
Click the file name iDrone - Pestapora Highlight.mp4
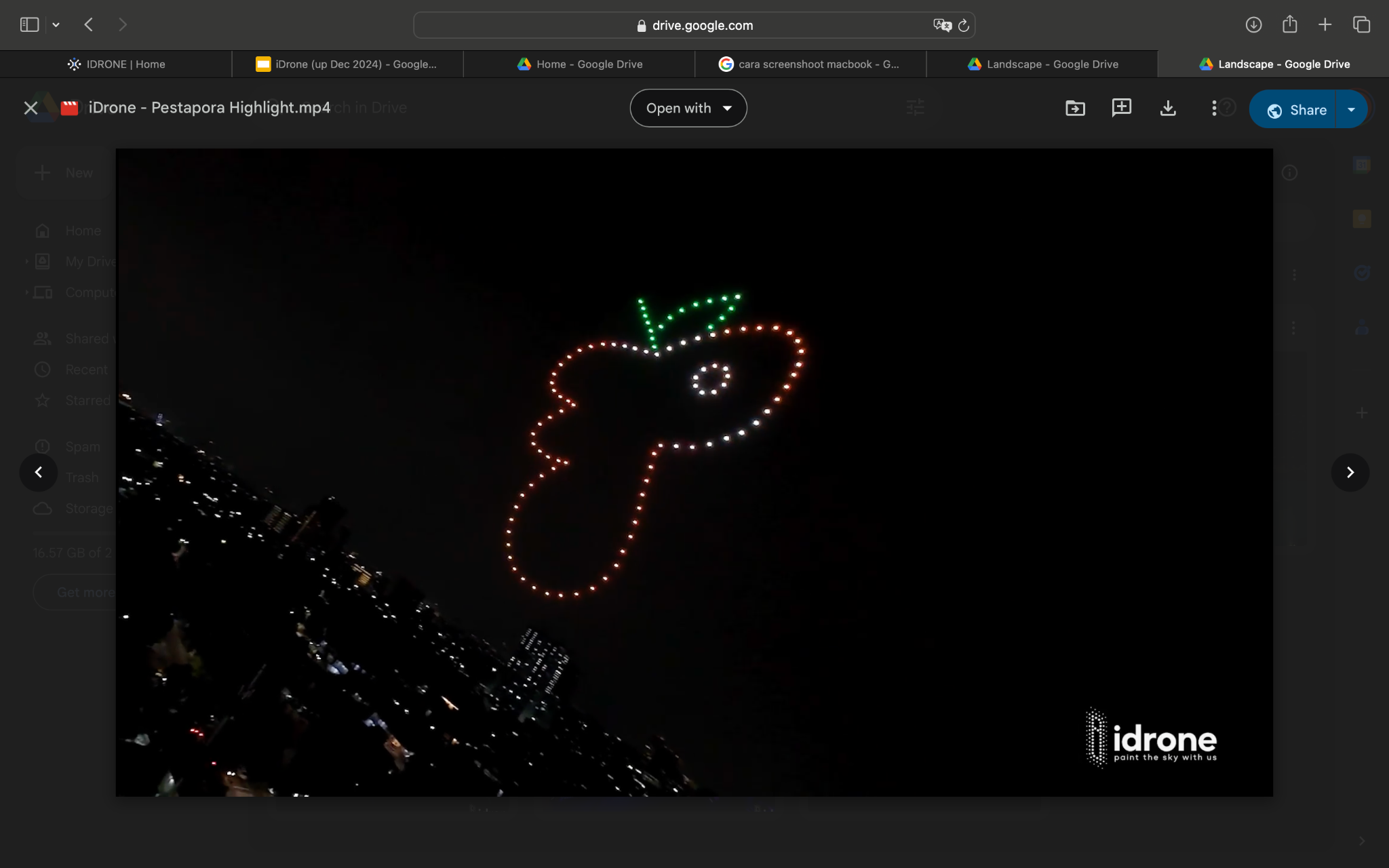[x=210, y=108]
